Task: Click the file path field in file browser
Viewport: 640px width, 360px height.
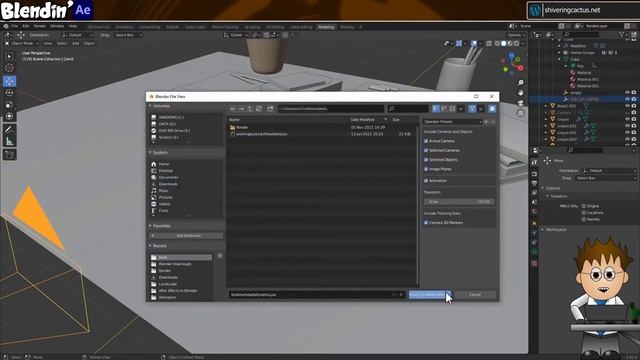Action: pos(331,109)
